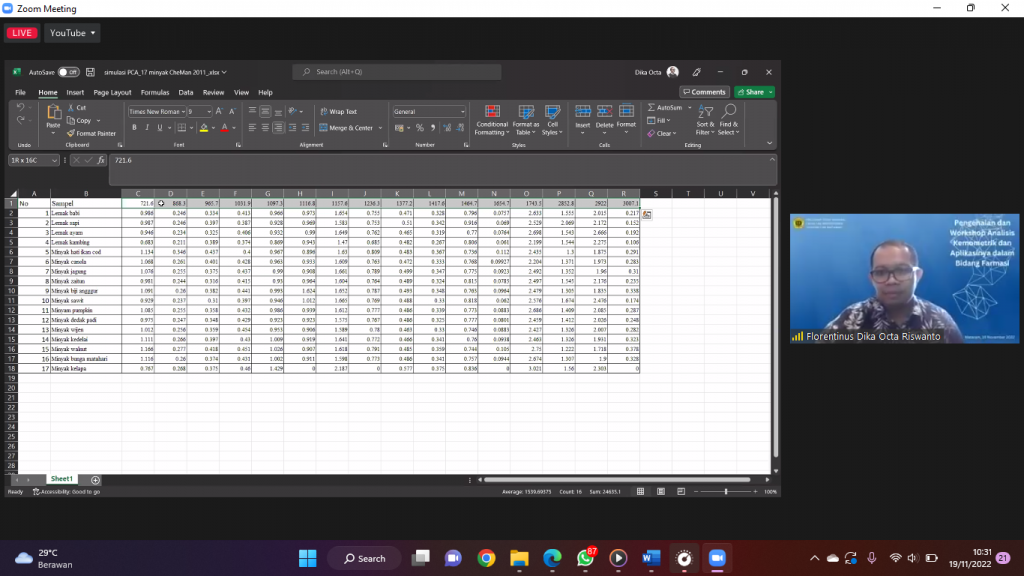Image resolution: width=1024 pixels, height=576 pixels.
Task: Apply the red Font Color swatch
Action: (x=225, y=128)
